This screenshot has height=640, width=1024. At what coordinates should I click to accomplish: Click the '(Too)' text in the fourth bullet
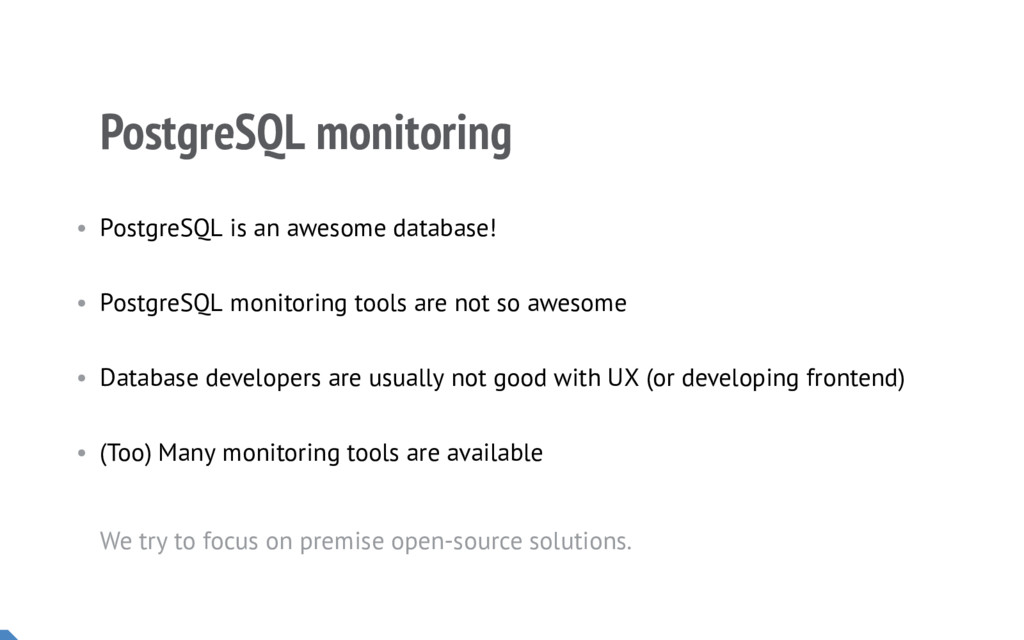click(126, 454)
